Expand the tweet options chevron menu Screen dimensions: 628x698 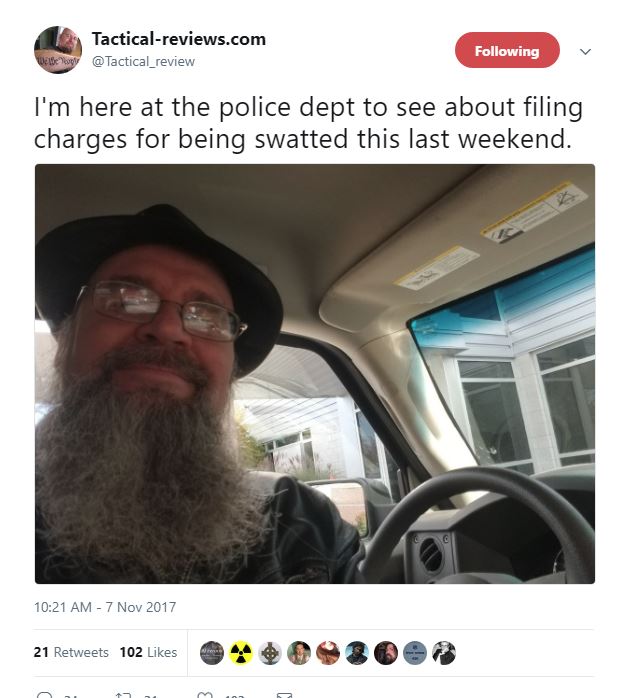(x=585, y=52)
